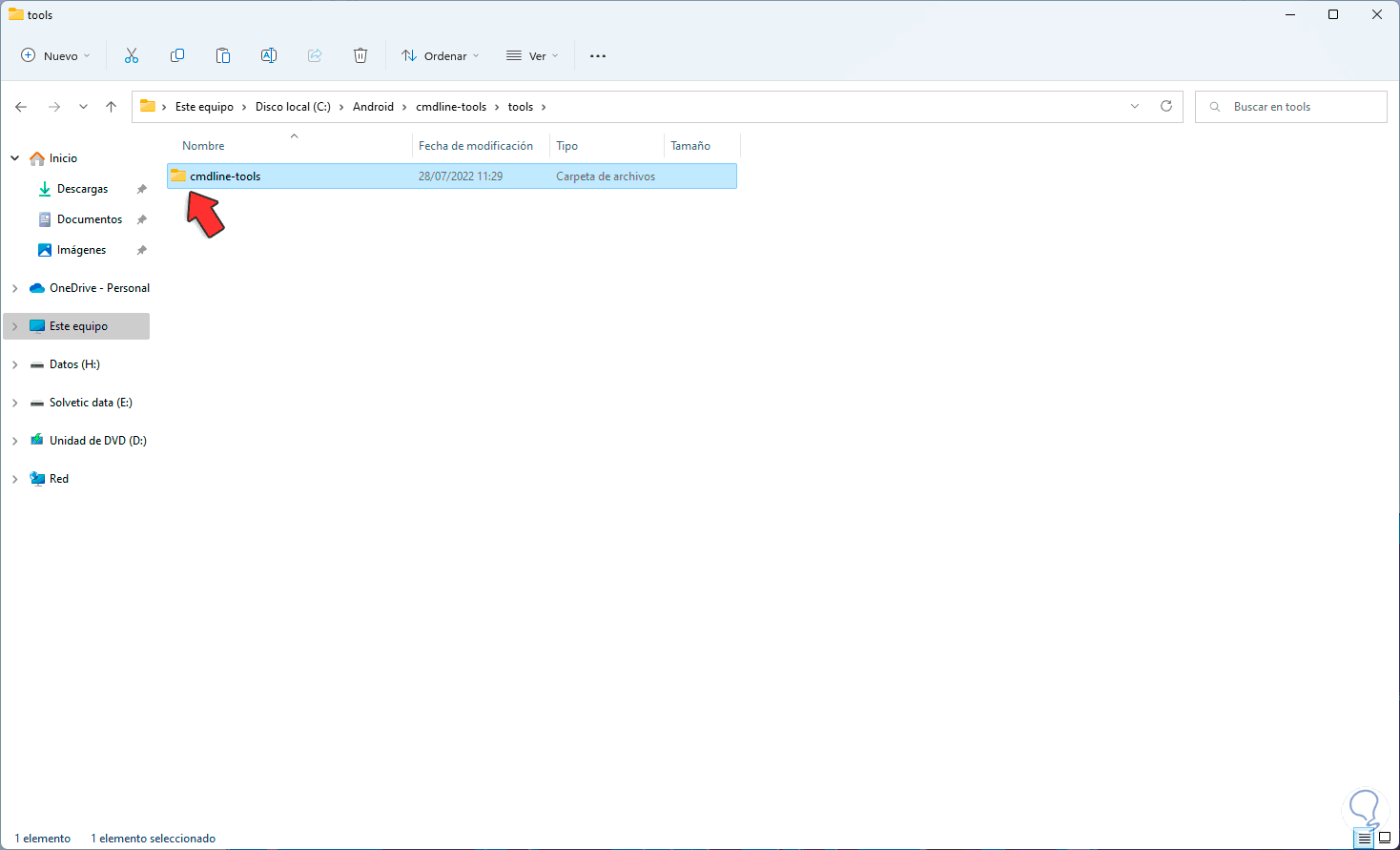Viewport: 1400px width, 850px height.
Task: Click cmdline-tools in the address breadcrumb
Action: point(451,107)
